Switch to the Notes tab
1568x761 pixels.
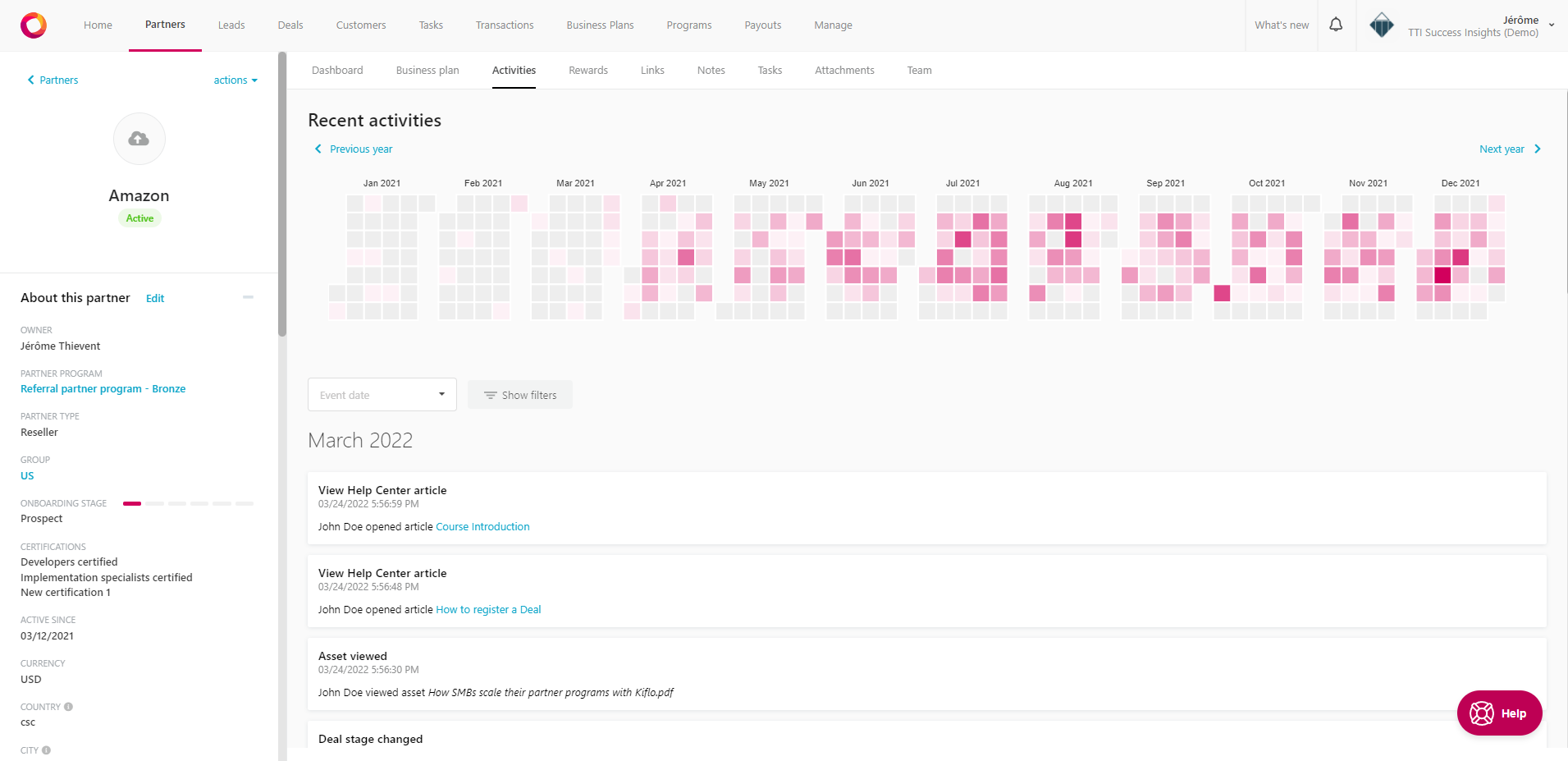[x=711, y=71]
